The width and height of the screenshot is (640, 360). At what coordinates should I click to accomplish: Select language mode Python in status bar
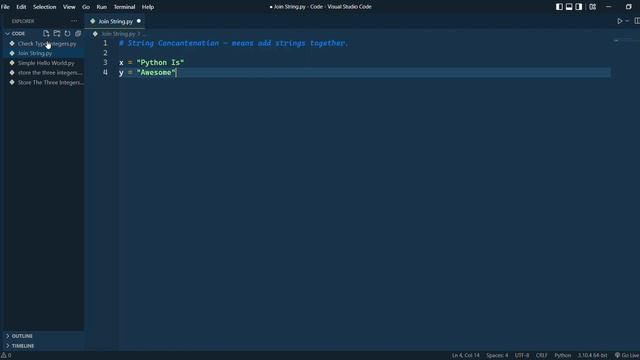click(562, 356)
